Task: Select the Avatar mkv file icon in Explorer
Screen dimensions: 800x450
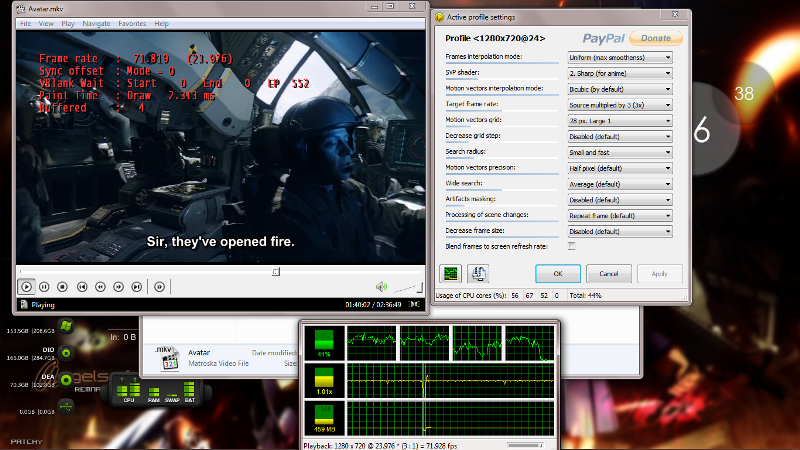Action: [x=167, y=358]
